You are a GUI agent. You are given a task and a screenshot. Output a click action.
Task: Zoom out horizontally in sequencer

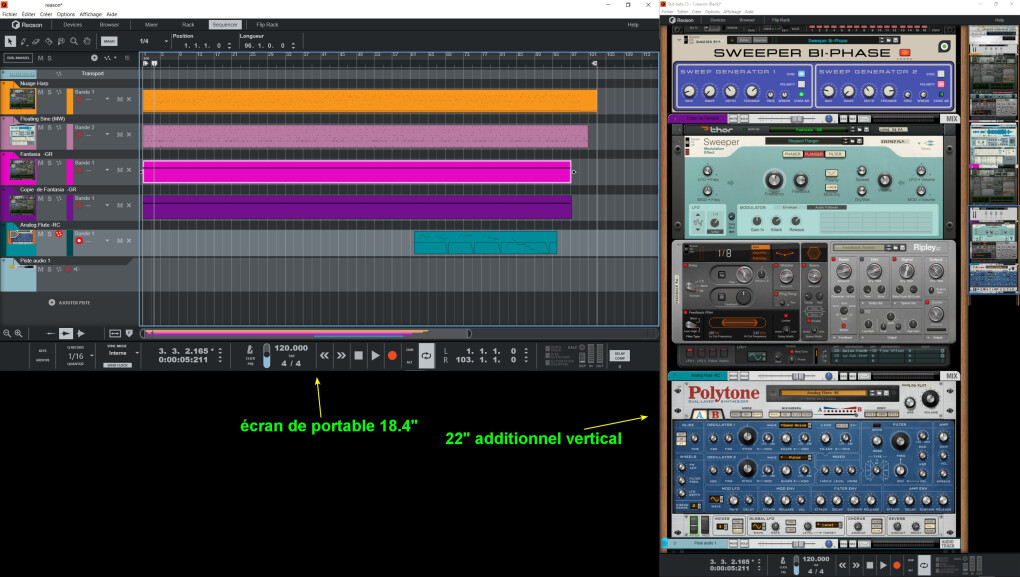tap(7, 333)
